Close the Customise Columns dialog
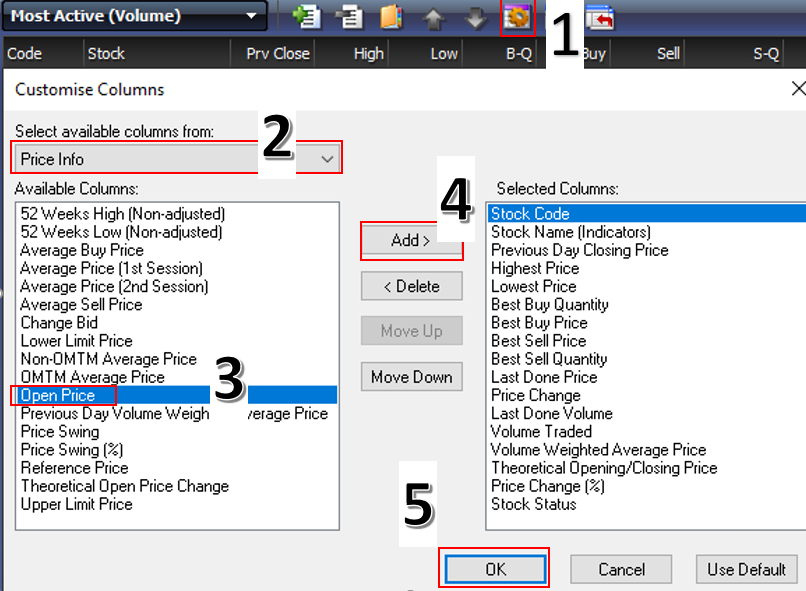 (x=797, y=89)
